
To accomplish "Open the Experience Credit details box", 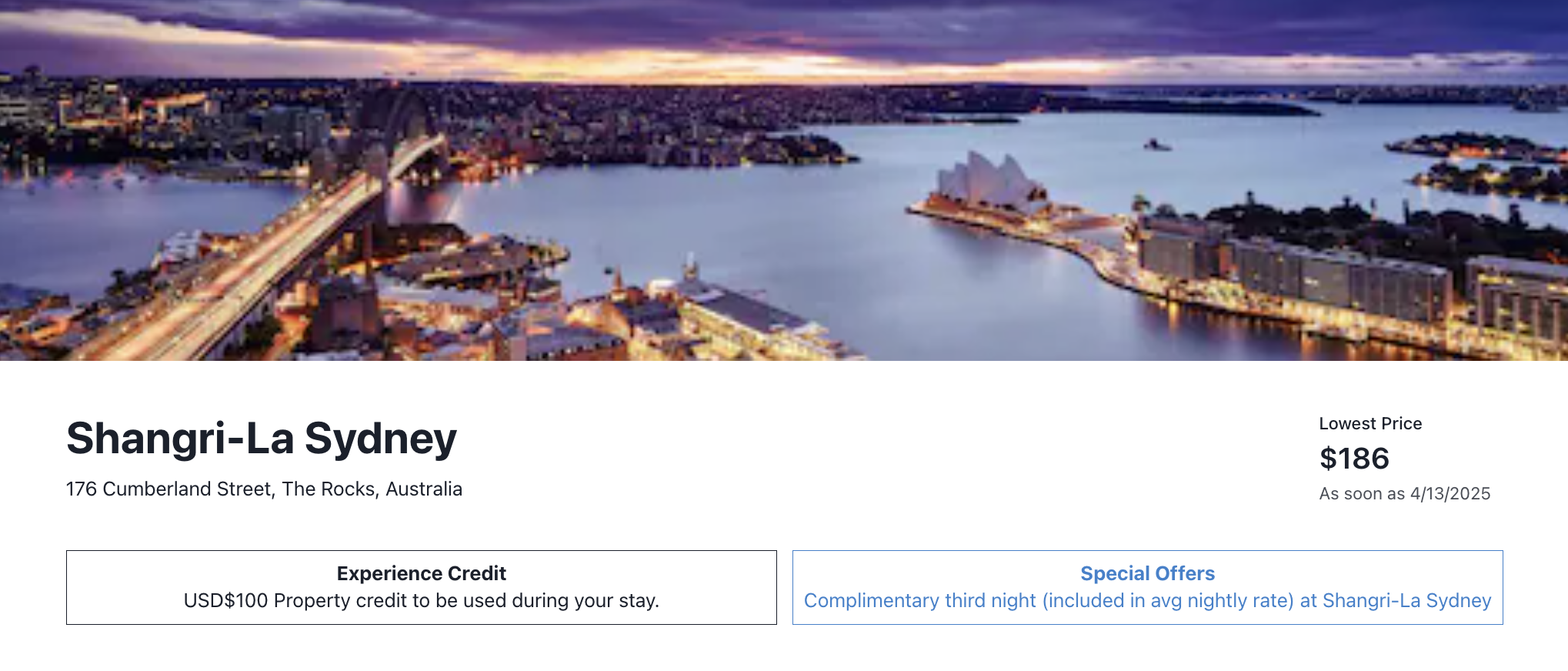I will [422, 587].
